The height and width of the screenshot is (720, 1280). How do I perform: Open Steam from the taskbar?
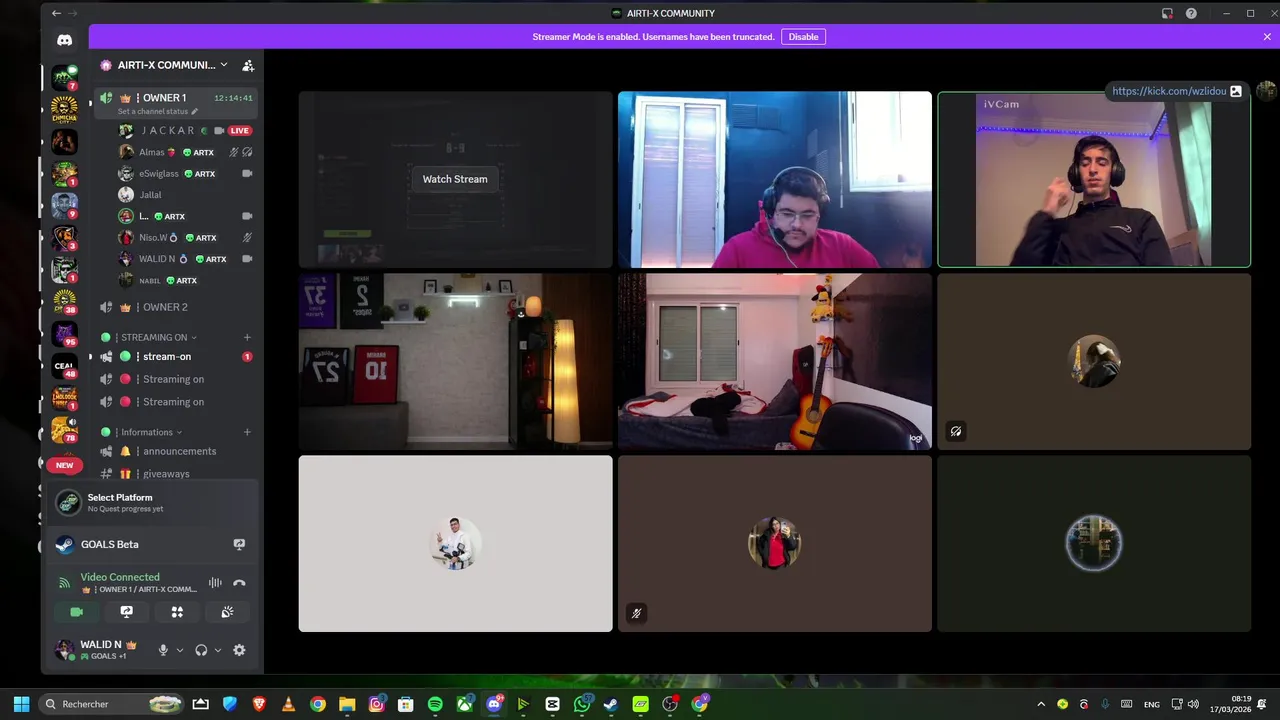pyautogui.click(x=611, y=704)
